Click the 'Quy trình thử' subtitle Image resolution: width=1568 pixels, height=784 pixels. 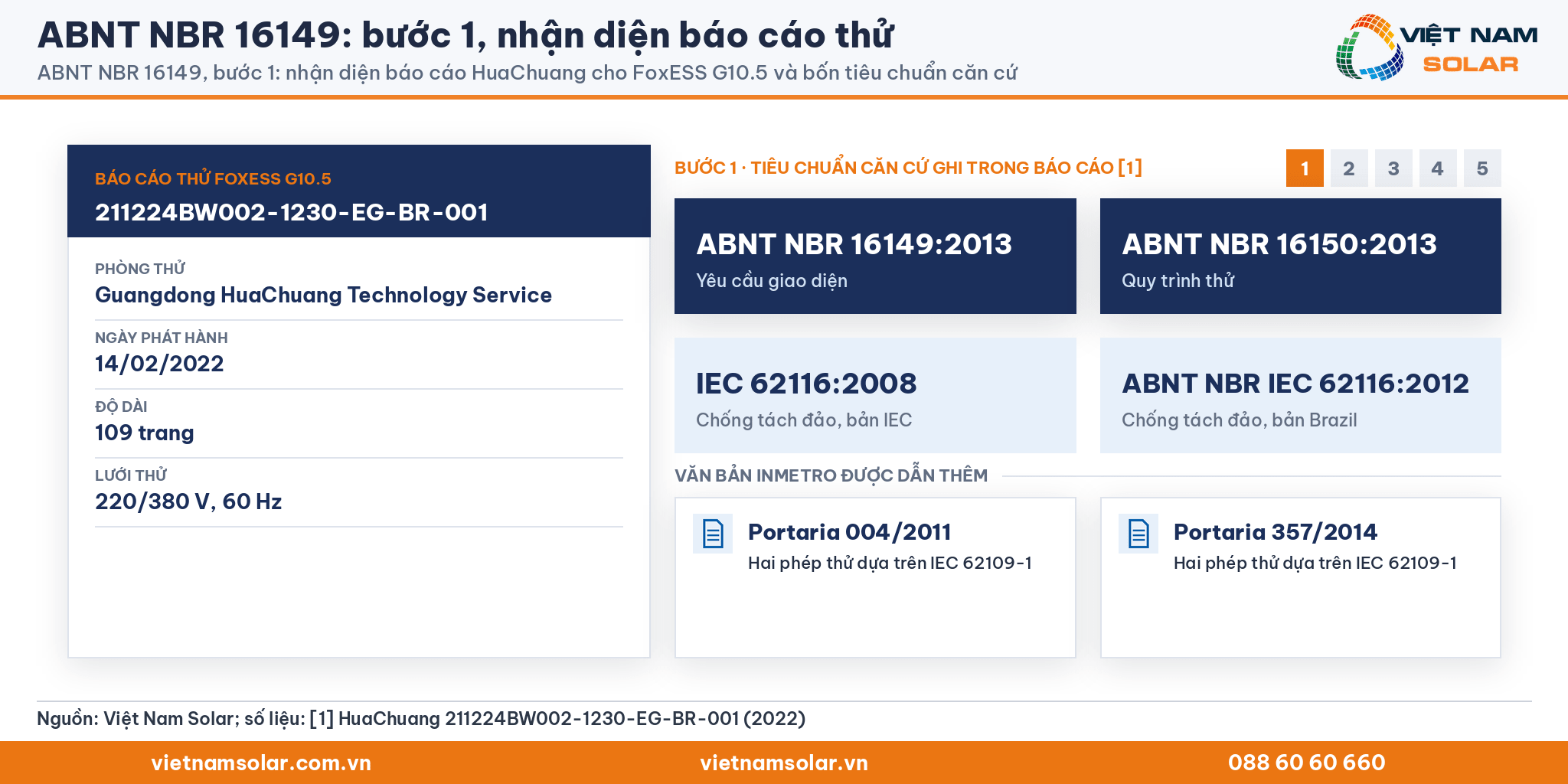click(x=1178, y=281)
